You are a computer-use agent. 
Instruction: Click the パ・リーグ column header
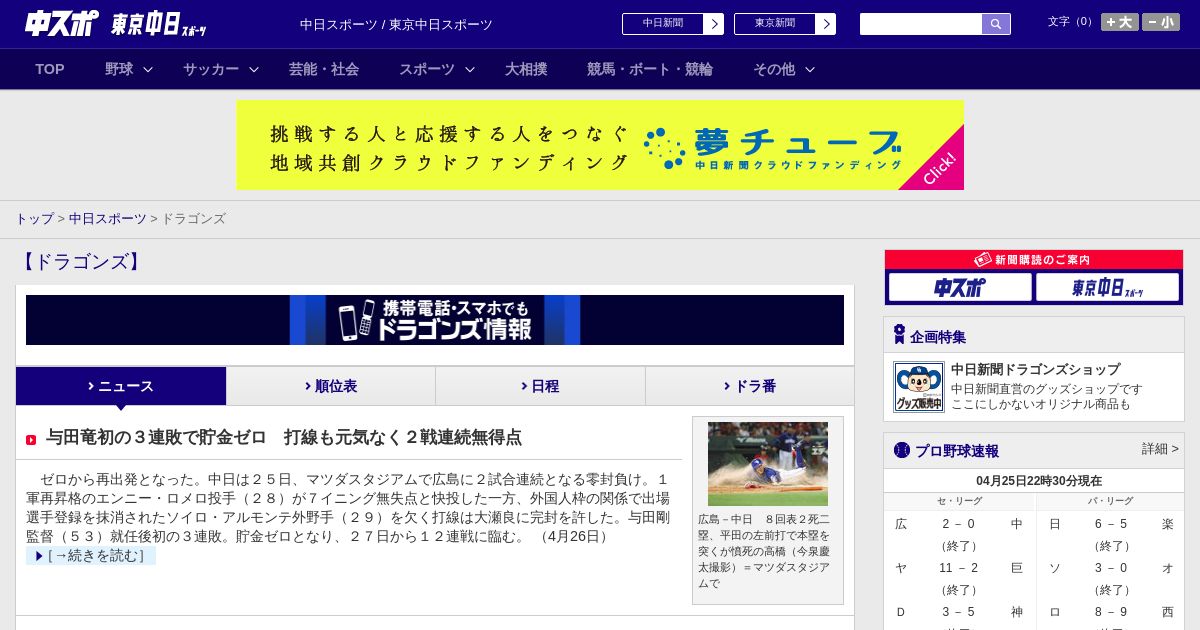click(1111, 501)
